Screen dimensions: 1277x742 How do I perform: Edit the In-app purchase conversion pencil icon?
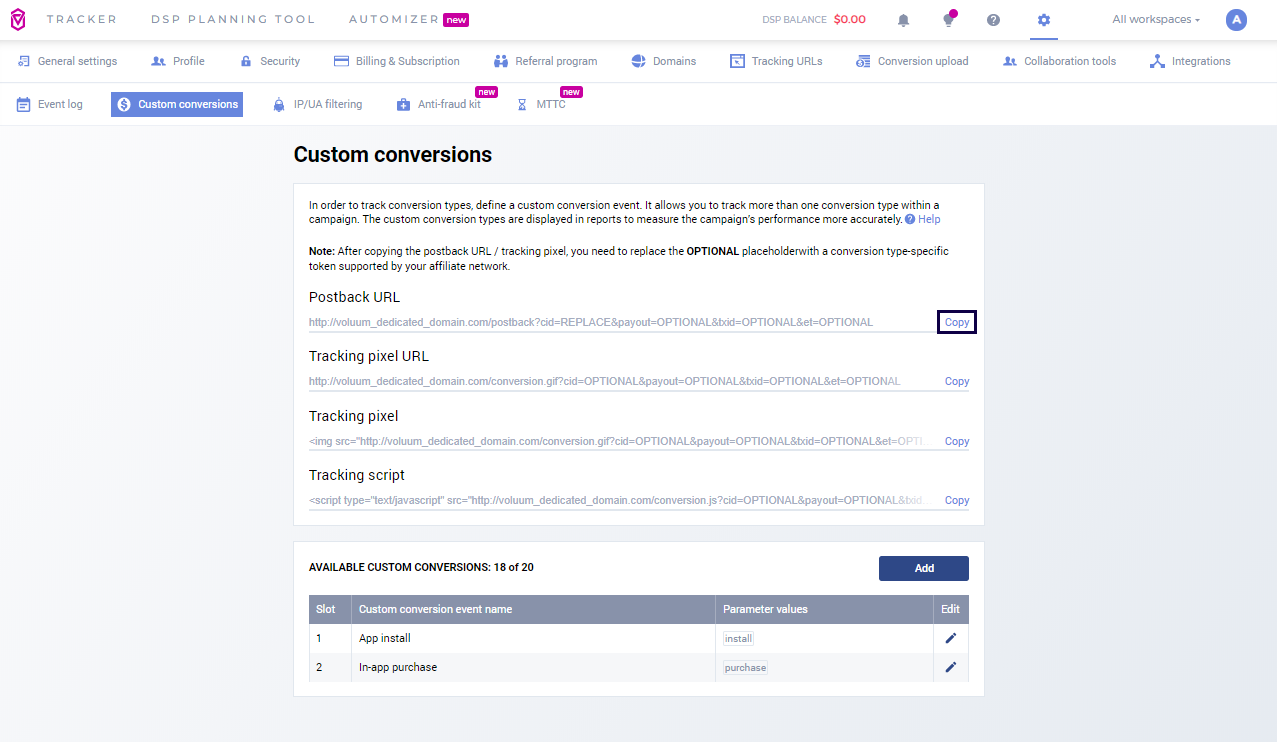coord(950,667)
